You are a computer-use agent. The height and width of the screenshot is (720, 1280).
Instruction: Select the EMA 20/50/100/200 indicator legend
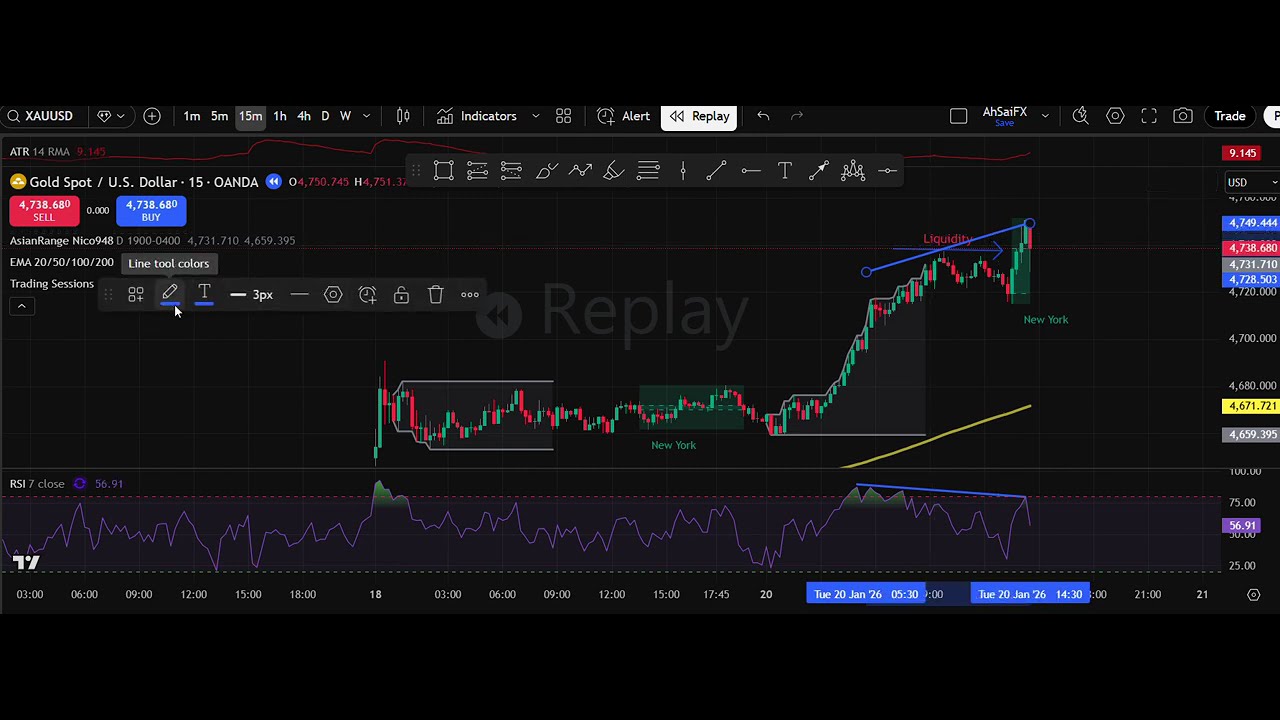click(x=62, y=262)
